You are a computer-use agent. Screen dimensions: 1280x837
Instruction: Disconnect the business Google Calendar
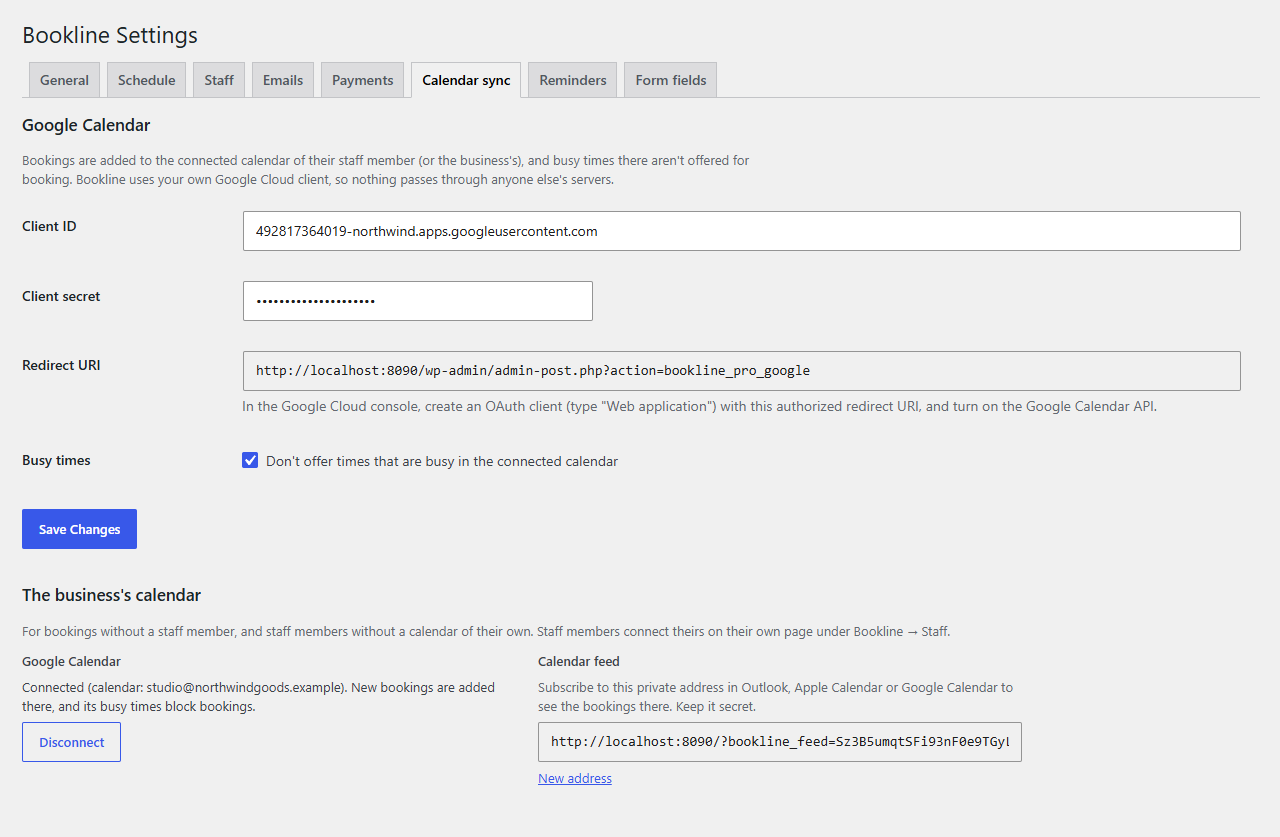point(71,742)
